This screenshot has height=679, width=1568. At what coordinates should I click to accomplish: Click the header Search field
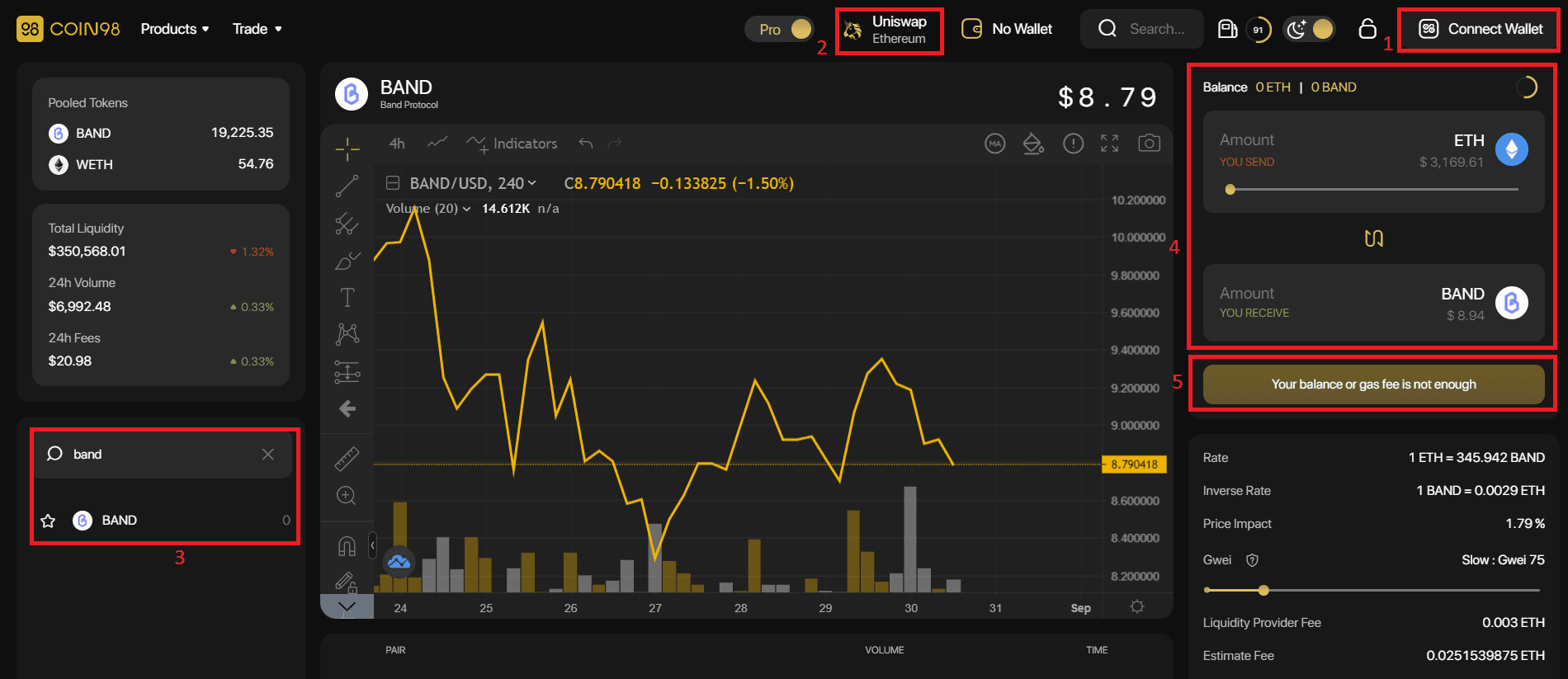pyautogui.click(x=1142, y=29)
